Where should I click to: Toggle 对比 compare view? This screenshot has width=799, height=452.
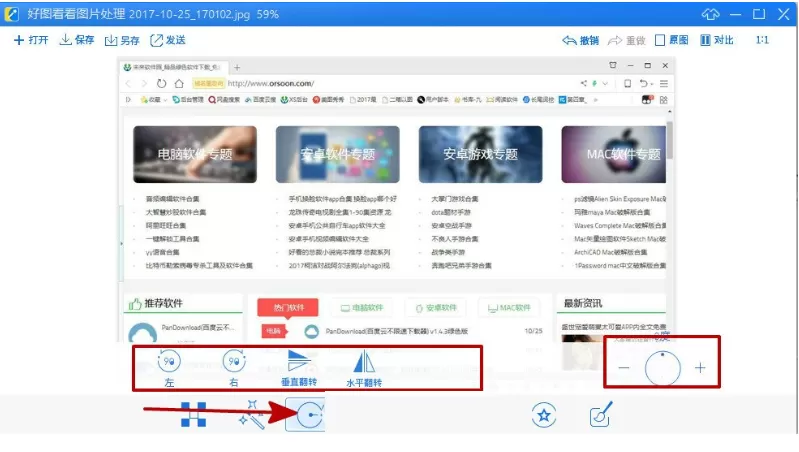(717, 40)
